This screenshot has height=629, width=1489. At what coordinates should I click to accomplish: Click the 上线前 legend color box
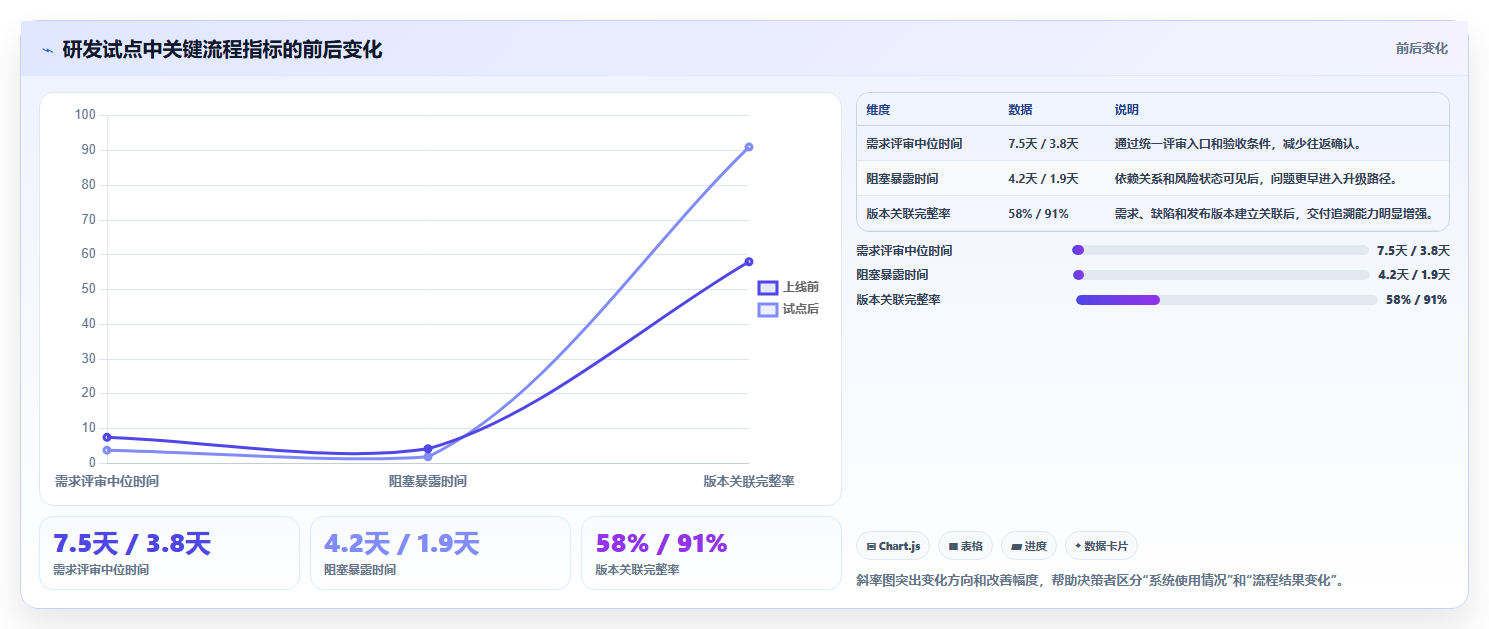pos(768,287)
